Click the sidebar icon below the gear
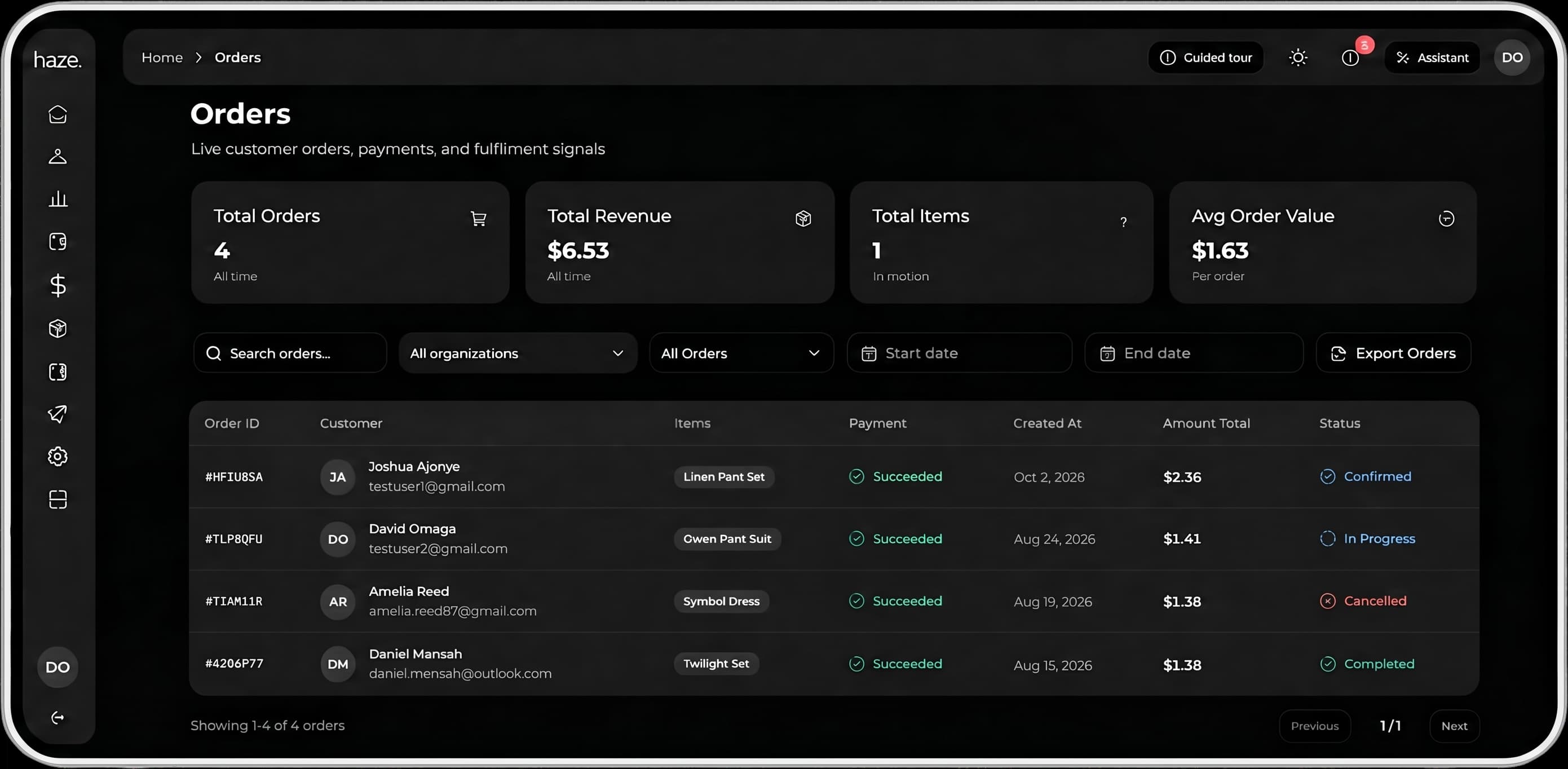Image resolution: width=1568 pixels, height=769 pixels. 58,500
